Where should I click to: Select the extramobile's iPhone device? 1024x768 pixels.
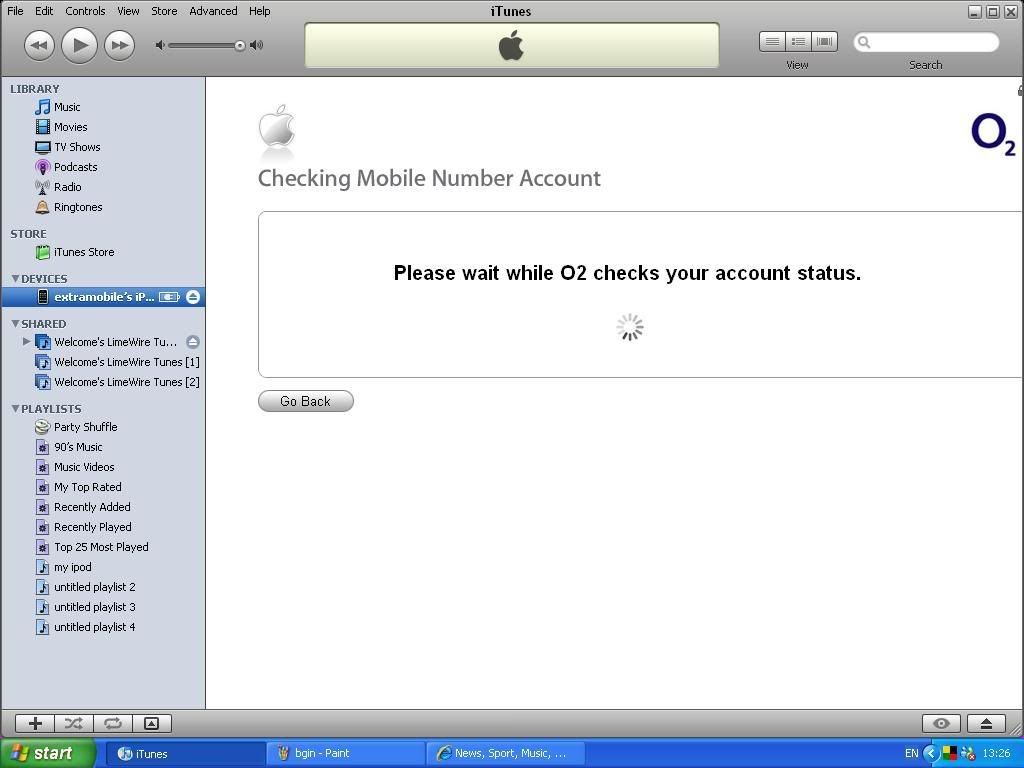tap(103, 297)
